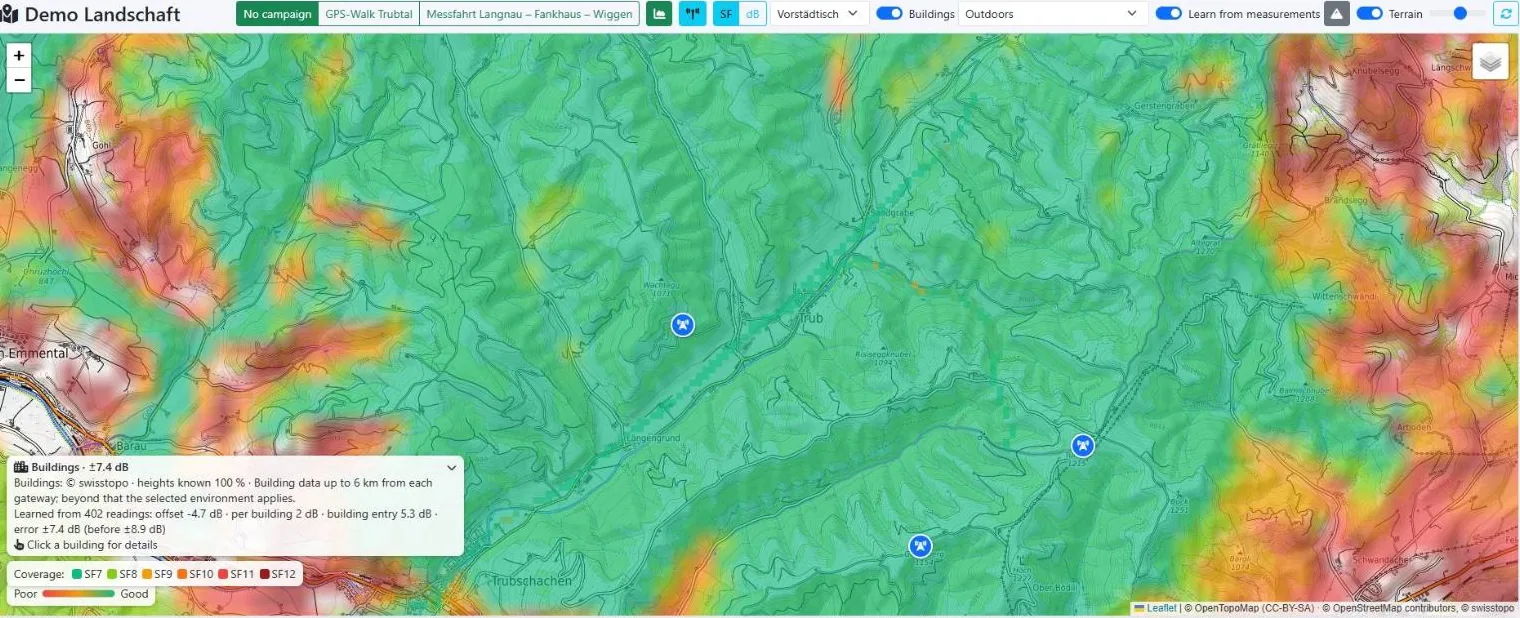Select the gateway marker near Wachthubel
This screenshot has width=1520, height=618.
click(x=682, y=324)
